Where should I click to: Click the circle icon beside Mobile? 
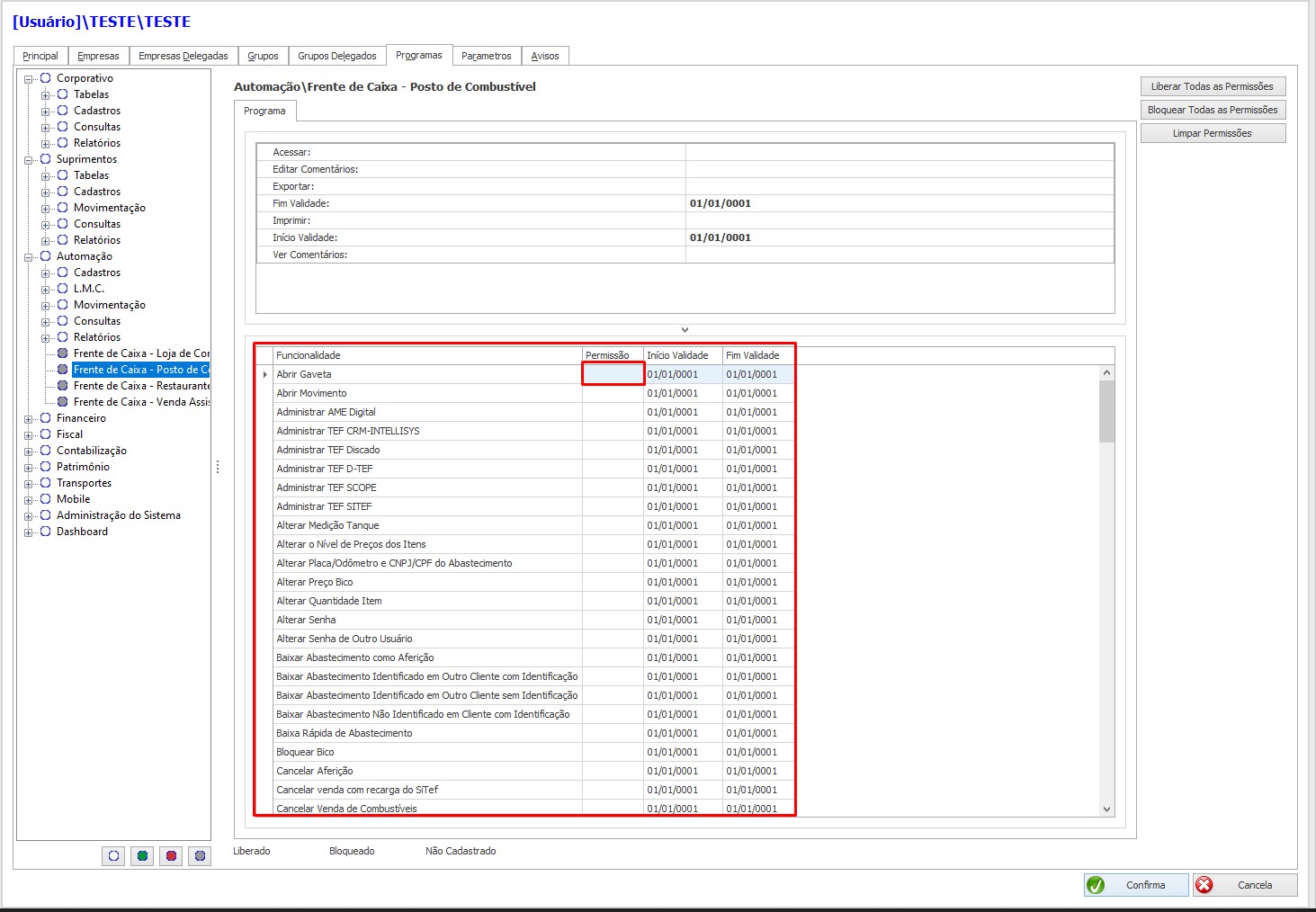(46, 499)
